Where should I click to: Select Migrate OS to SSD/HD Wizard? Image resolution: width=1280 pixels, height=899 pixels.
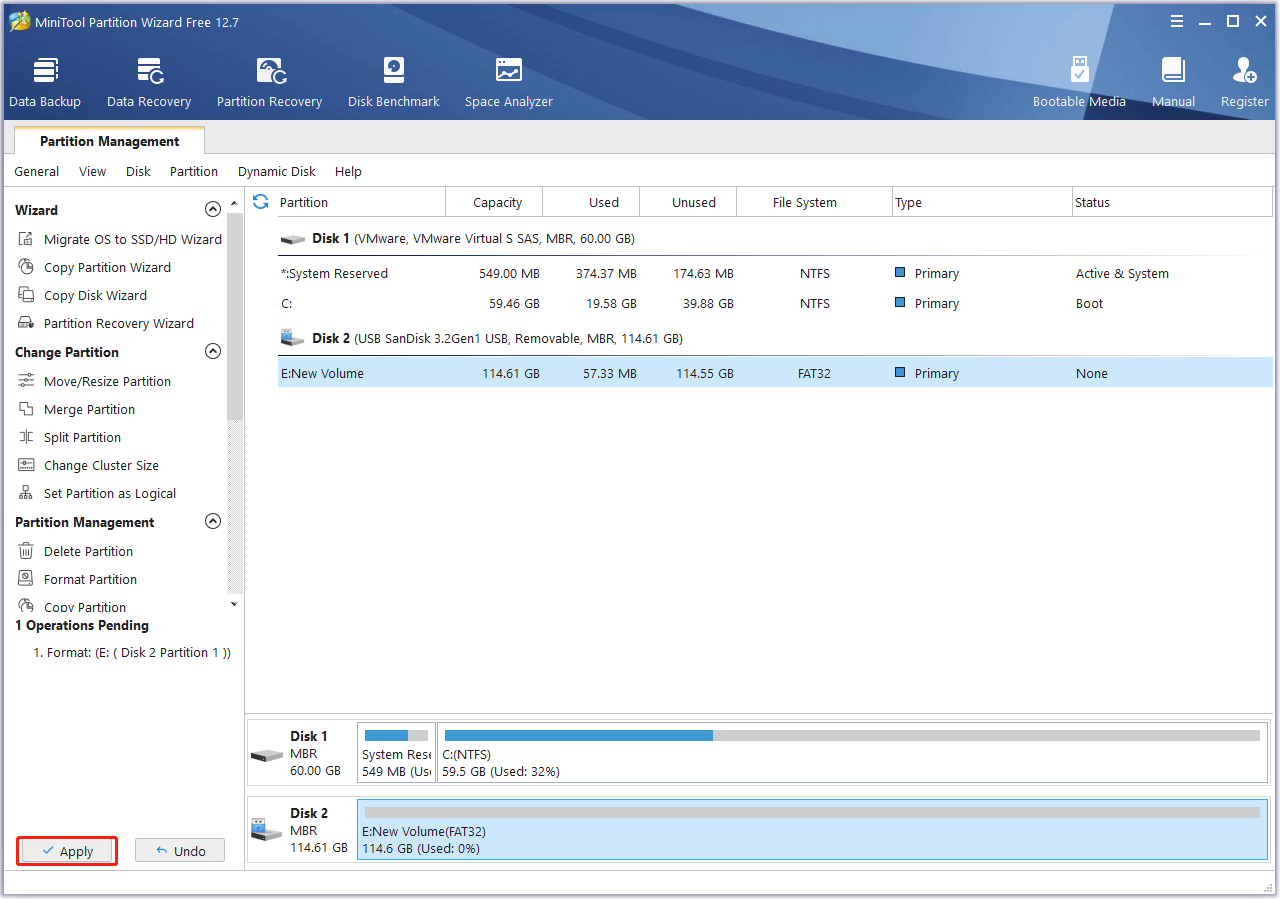click(132, 240)
